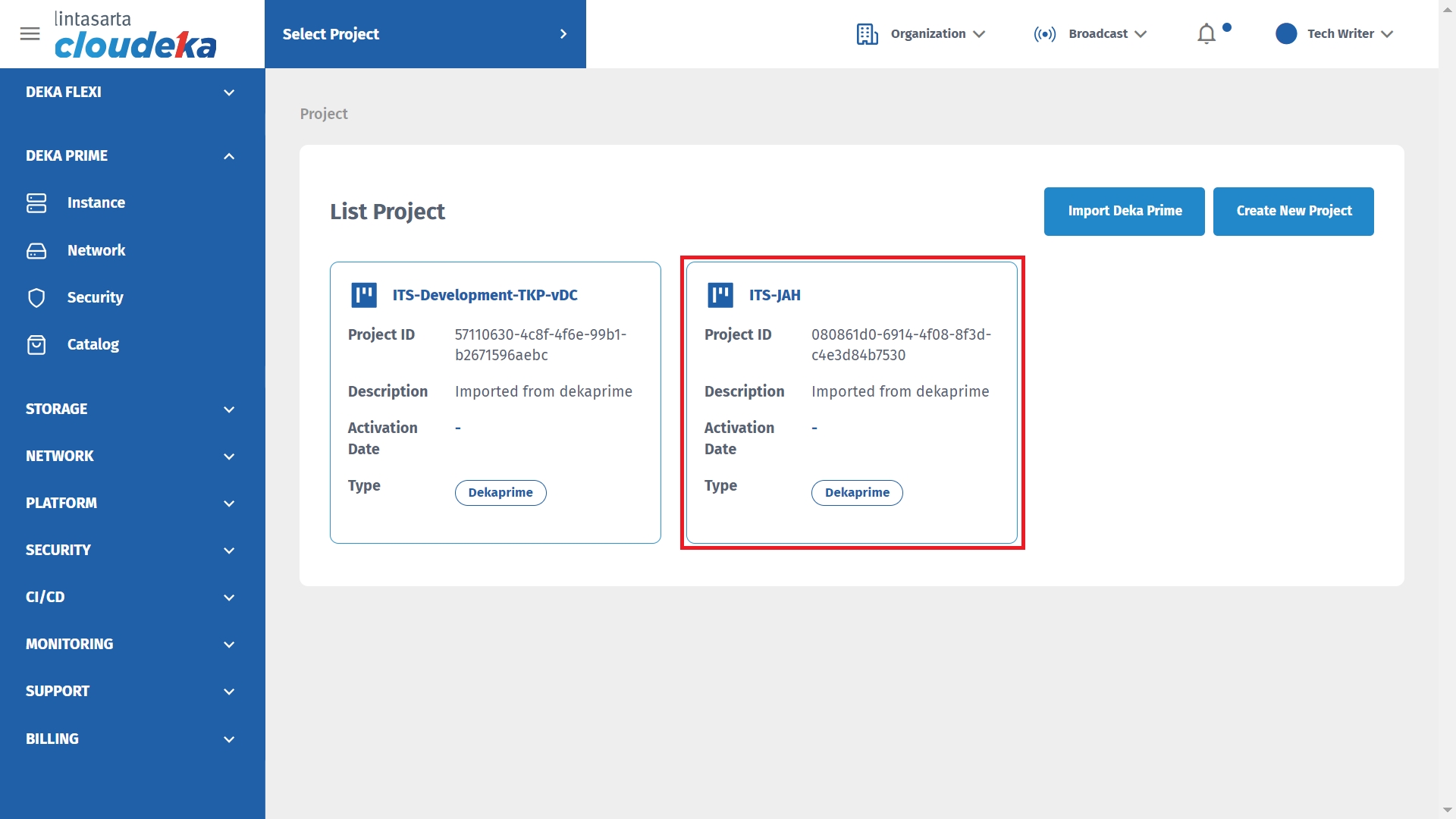Collapse the DEKA PRIME section

(229, 156)
